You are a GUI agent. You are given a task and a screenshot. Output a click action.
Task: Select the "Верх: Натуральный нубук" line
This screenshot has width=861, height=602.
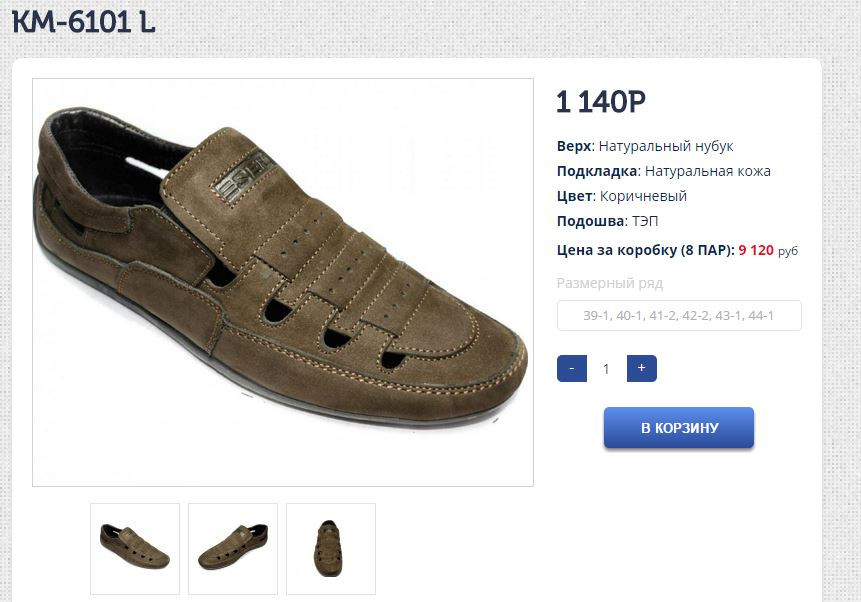[645, 147]
